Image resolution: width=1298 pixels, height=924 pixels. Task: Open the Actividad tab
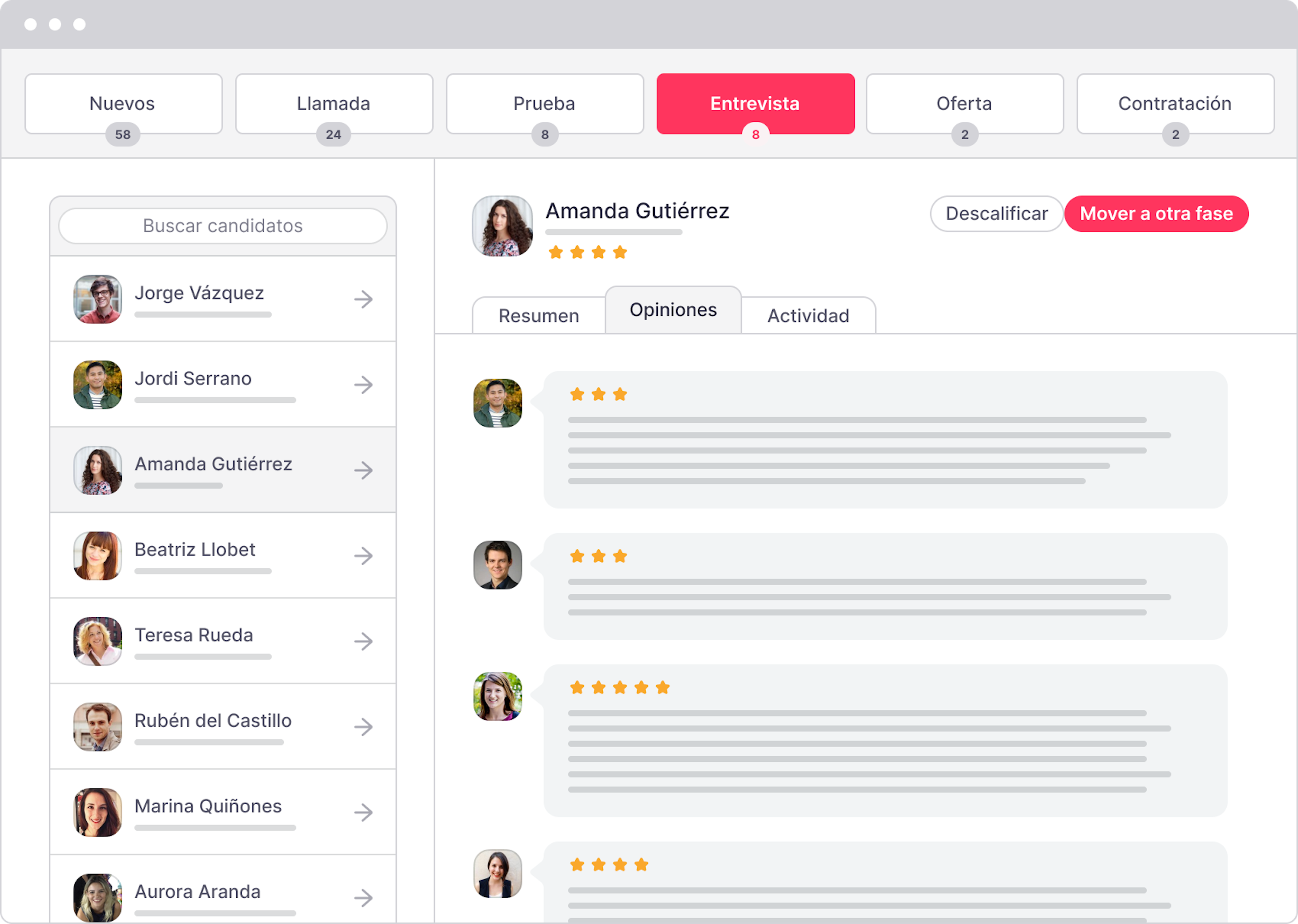[x=808, y=315]
